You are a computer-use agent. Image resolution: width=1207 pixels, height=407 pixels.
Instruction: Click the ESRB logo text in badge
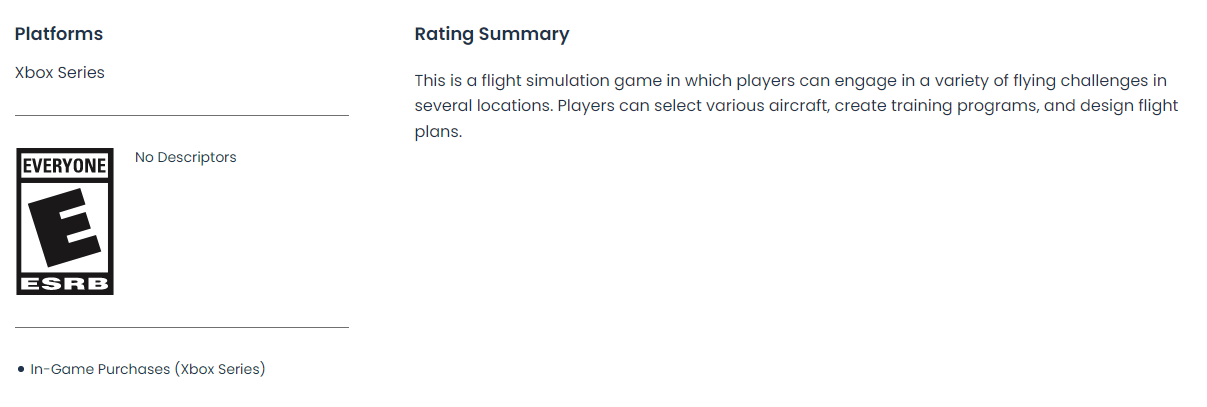click(x=65, y=283)
